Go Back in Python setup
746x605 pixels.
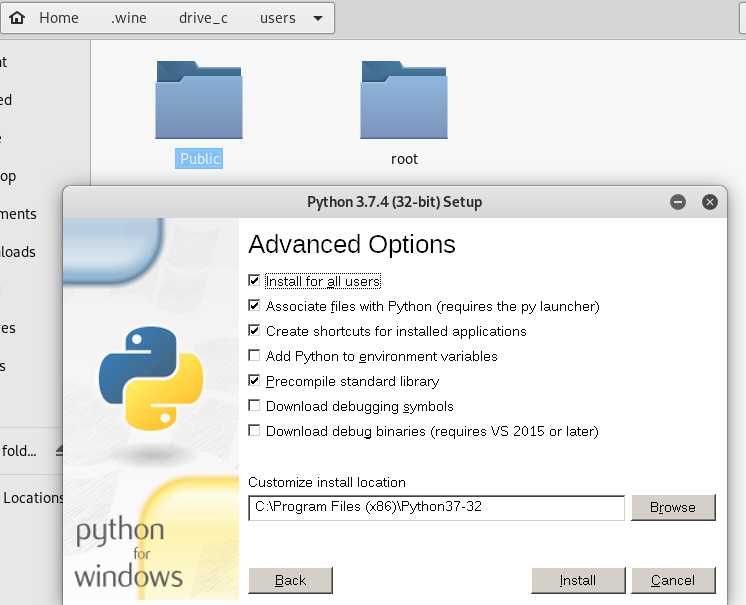click(290, 580)
